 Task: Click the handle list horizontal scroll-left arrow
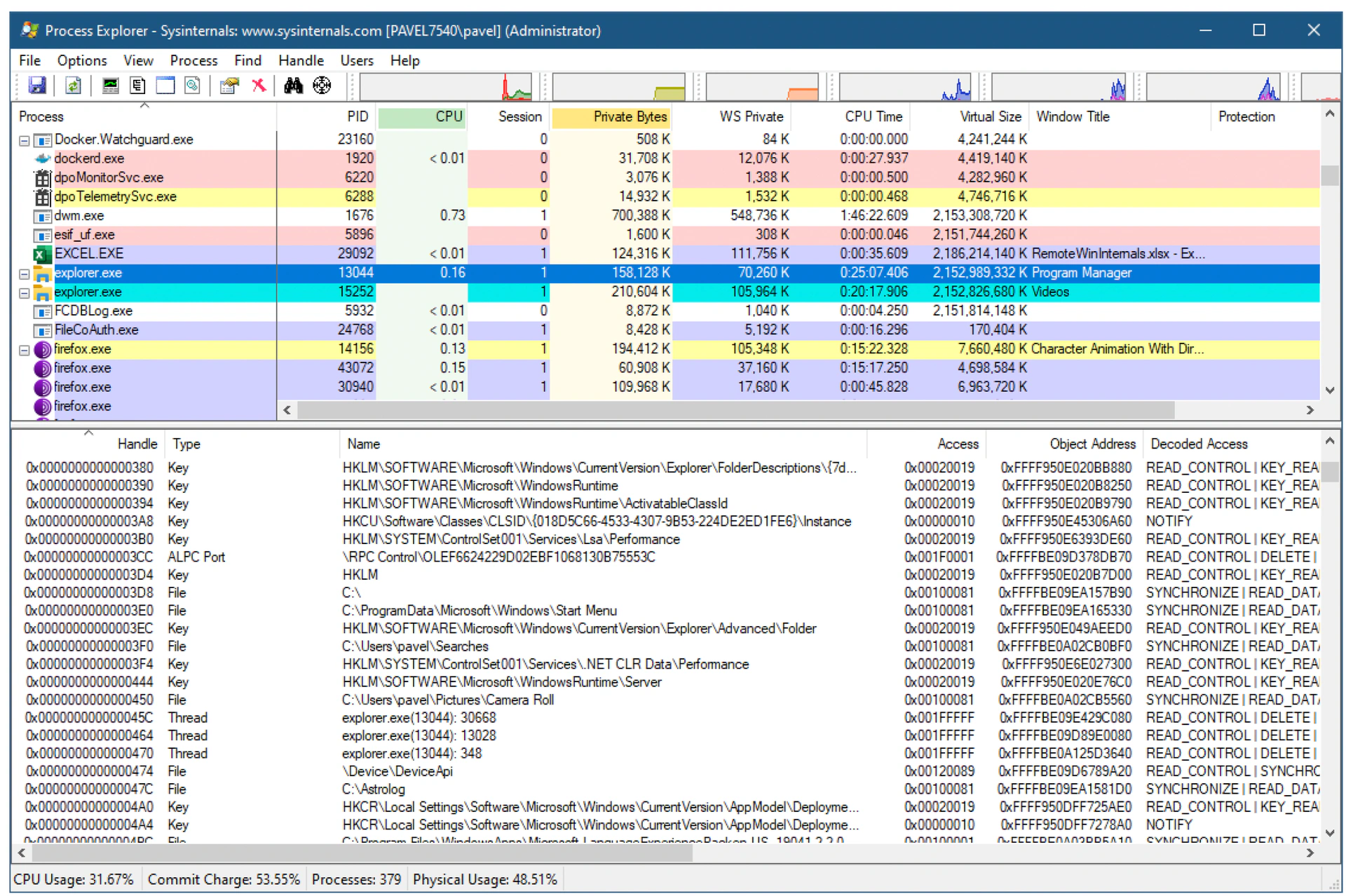(22, 853)
